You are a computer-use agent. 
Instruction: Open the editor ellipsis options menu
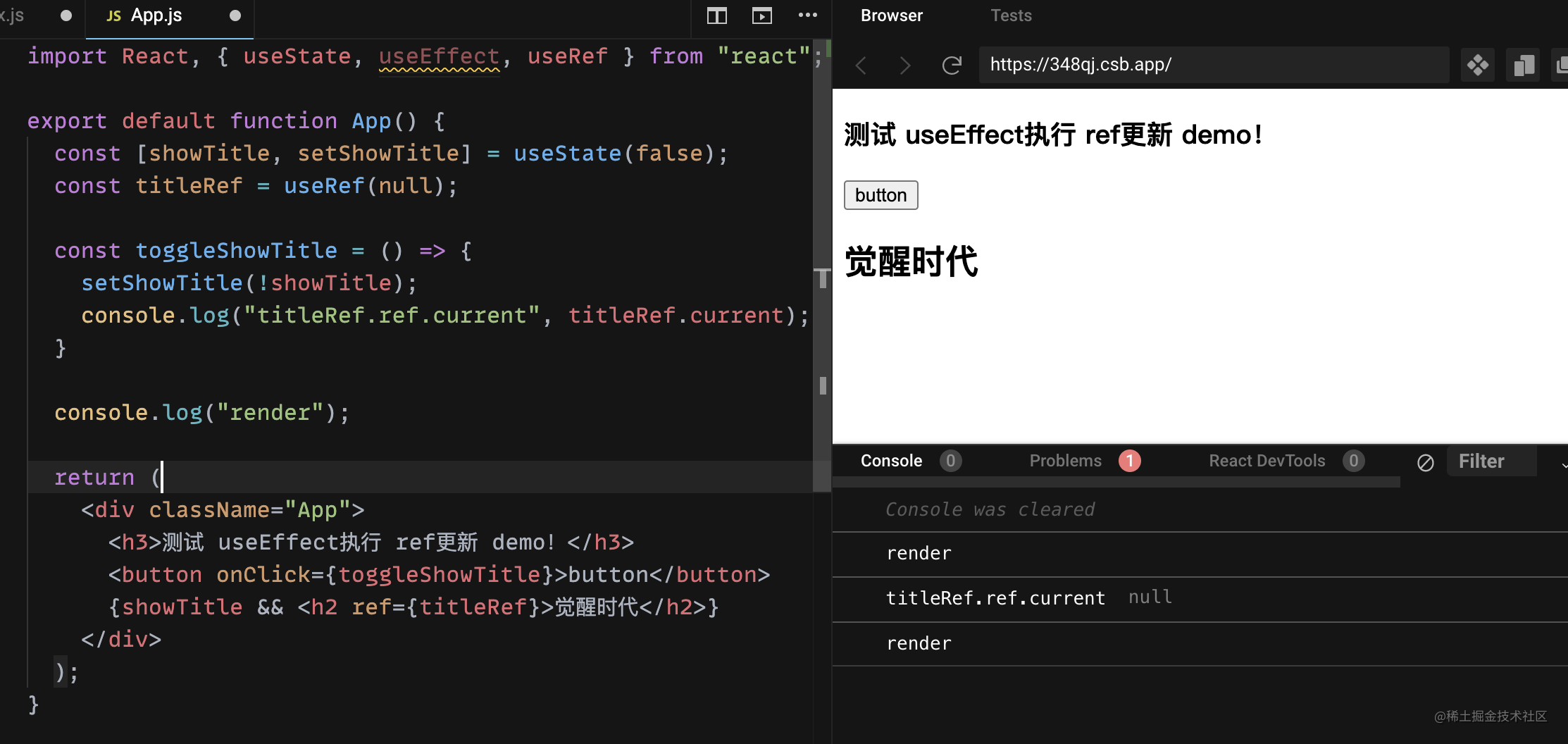click(807, 15)
